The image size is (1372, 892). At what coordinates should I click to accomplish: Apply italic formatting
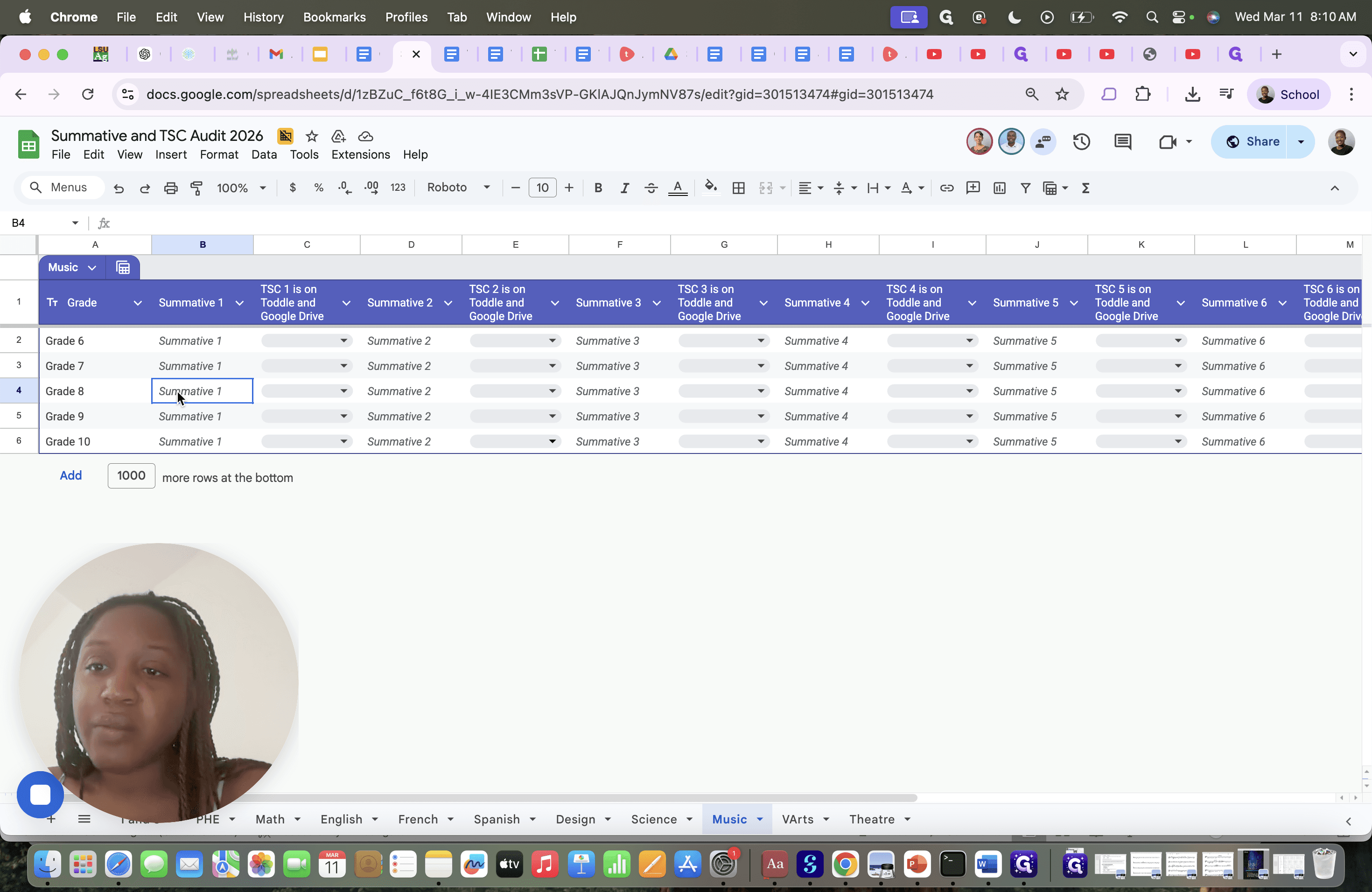(625, 188)
